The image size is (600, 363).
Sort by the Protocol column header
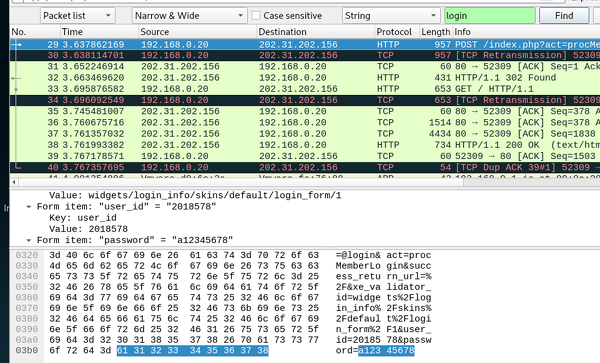[x=397, y=32]
